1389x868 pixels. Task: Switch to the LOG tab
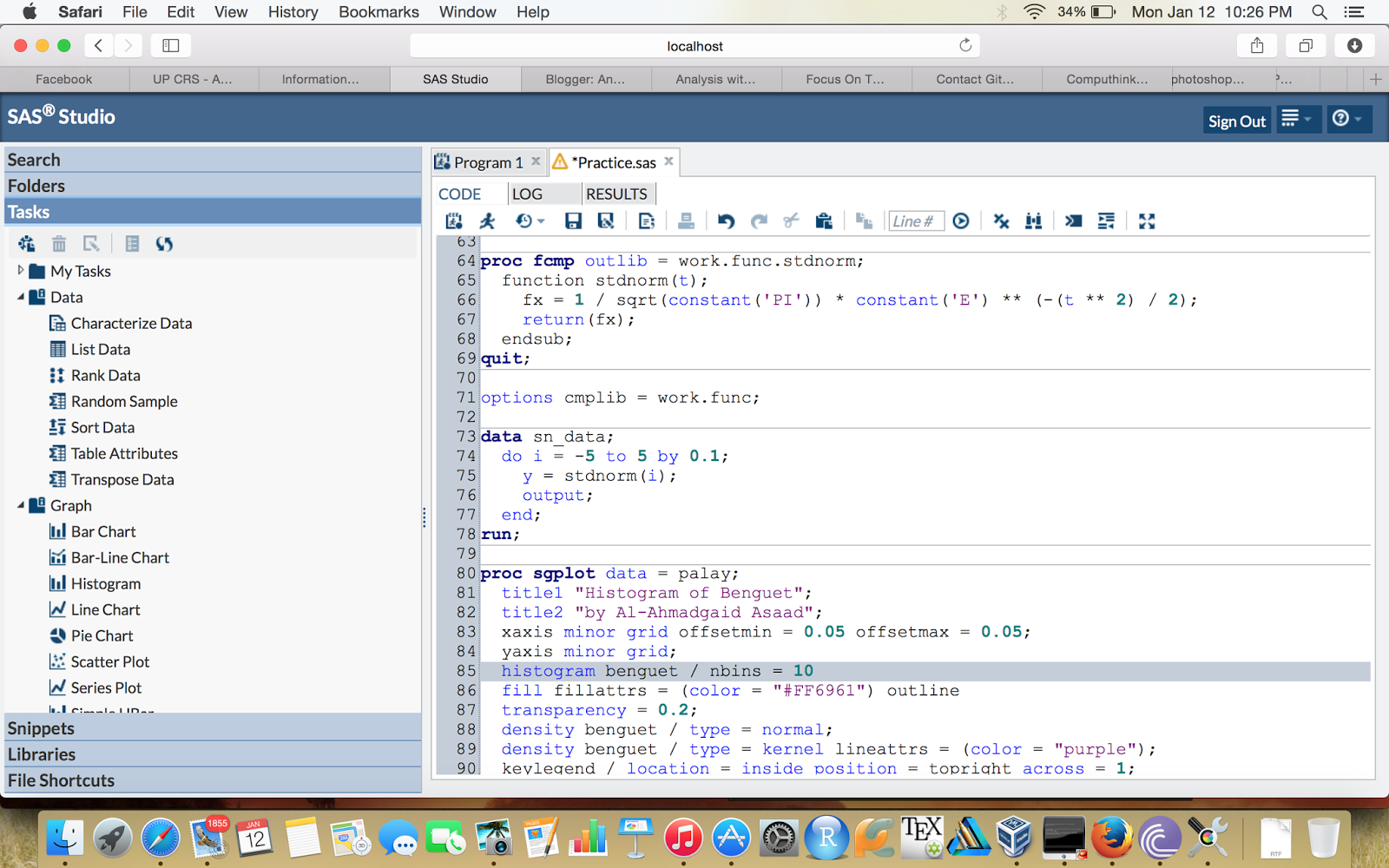click(x=527, y=194)
